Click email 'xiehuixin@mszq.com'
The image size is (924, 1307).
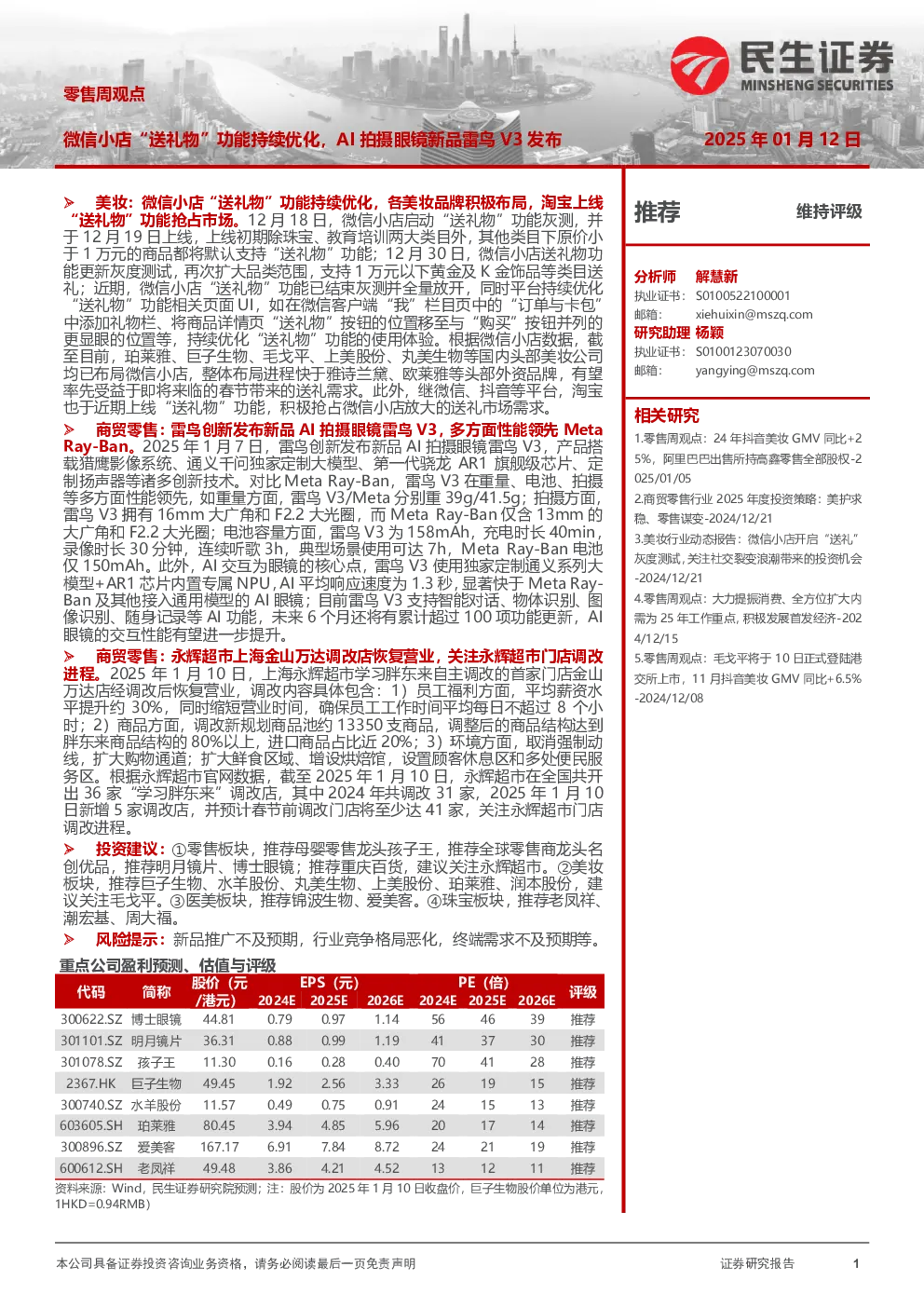[754, 314]
